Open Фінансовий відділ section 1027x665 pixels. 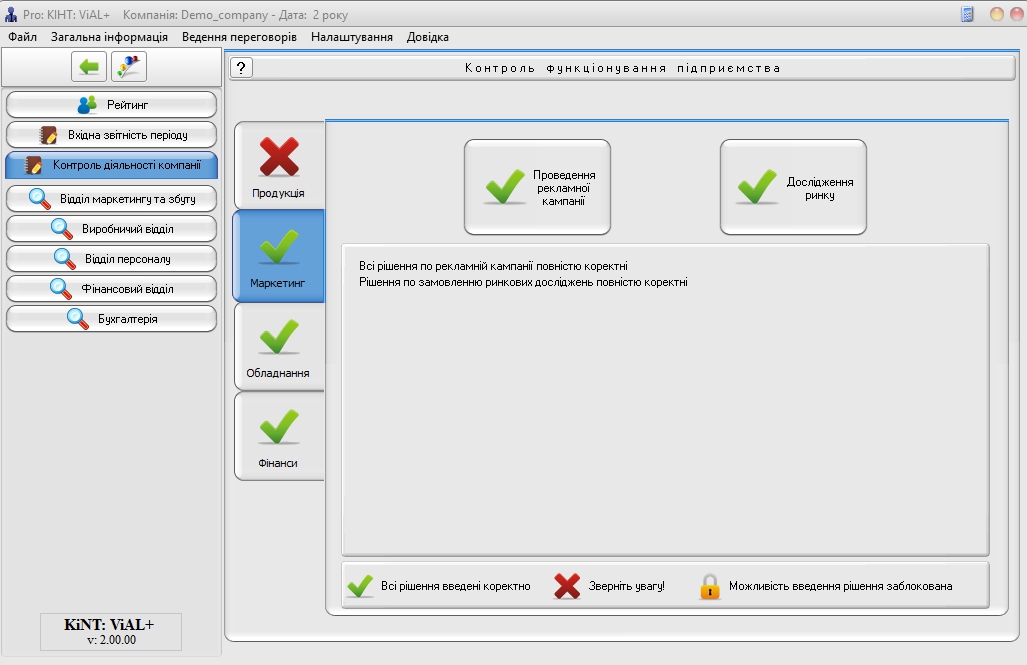(111, 289)
